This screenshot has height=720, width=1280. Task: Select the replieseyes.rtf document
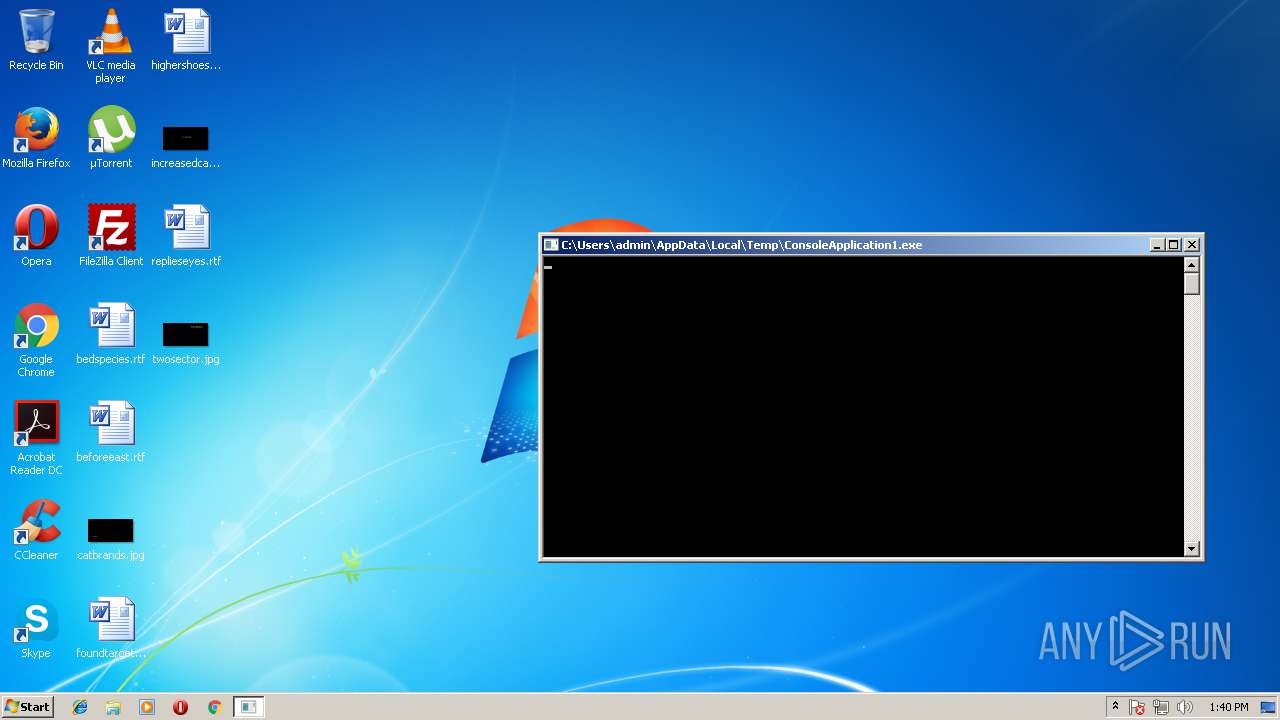click(186, 237)
